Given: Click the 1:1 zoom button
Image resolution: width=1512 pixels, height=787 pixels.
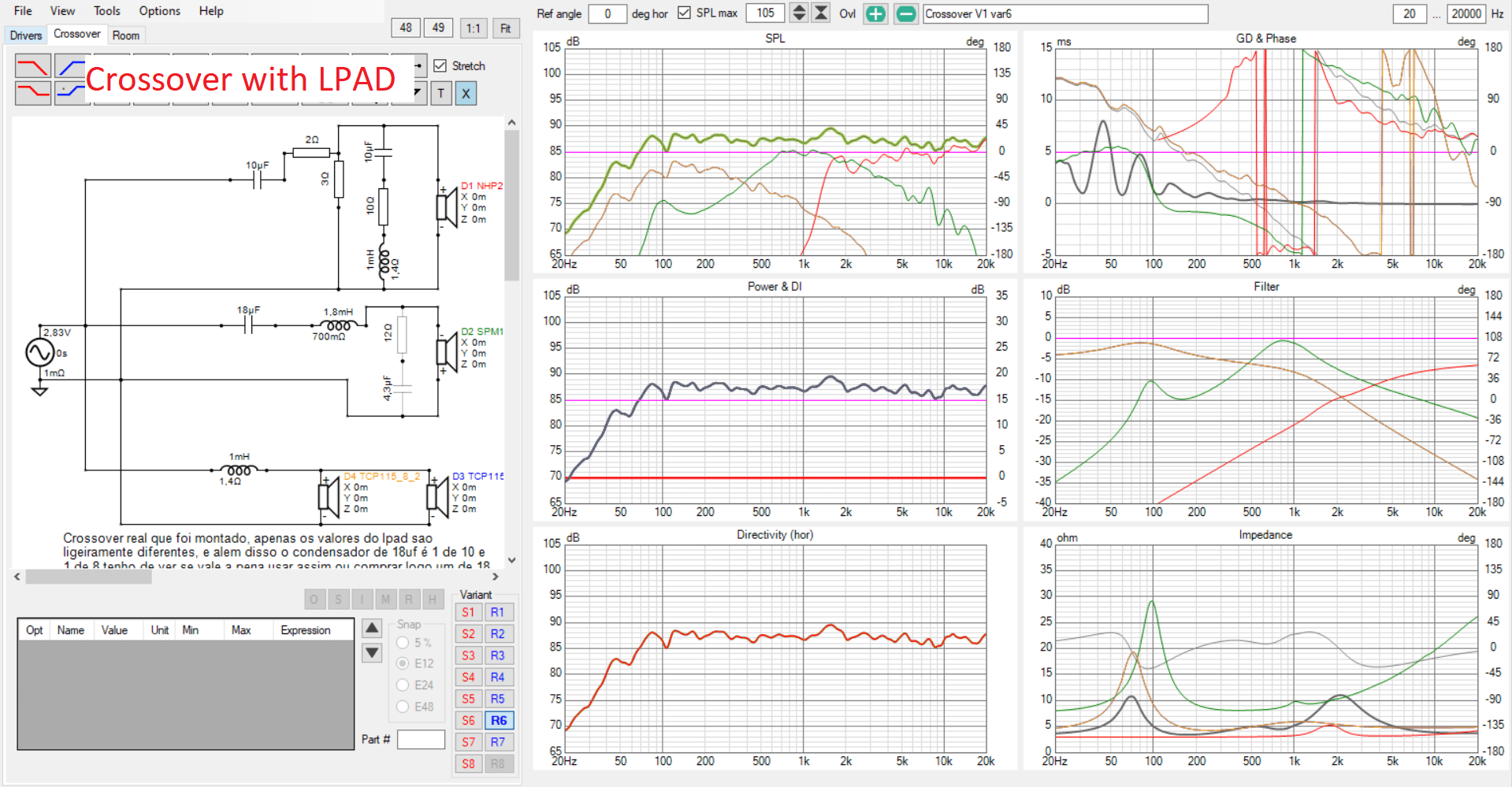Looking at the screenshot, I should click(473, 28).
